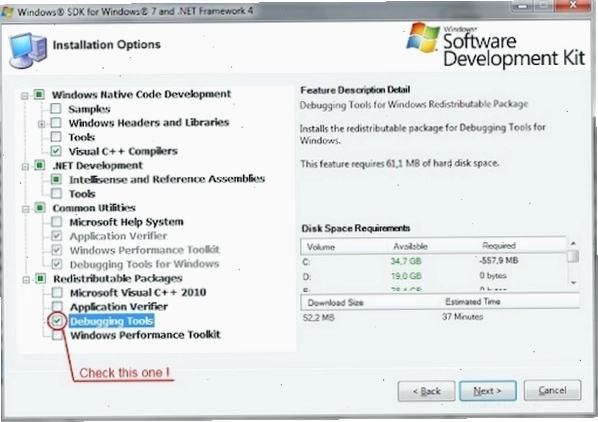Toggle Intellisense and Reference Assemblies checkbox
The height and width of the screenshot is (422, 598).
[x=56, y=179]
